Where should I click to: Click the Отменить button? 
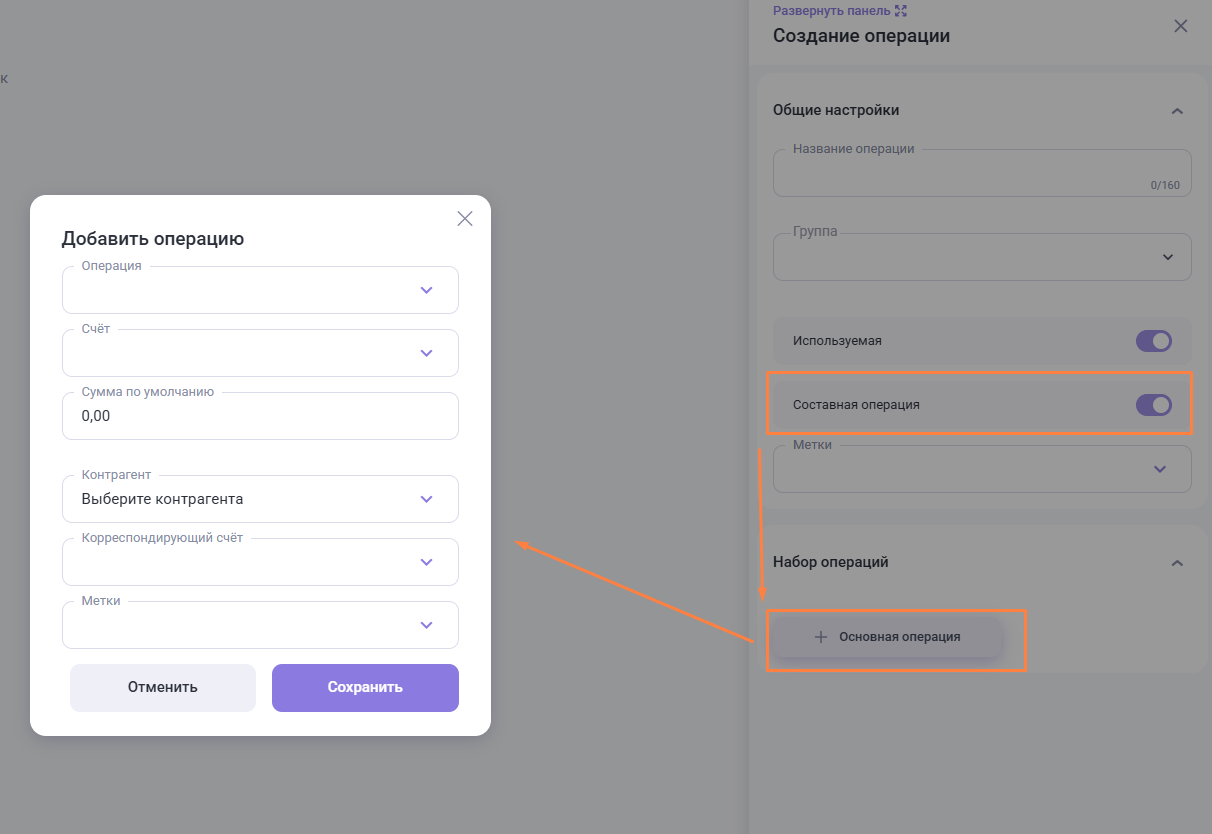(163, 688)
